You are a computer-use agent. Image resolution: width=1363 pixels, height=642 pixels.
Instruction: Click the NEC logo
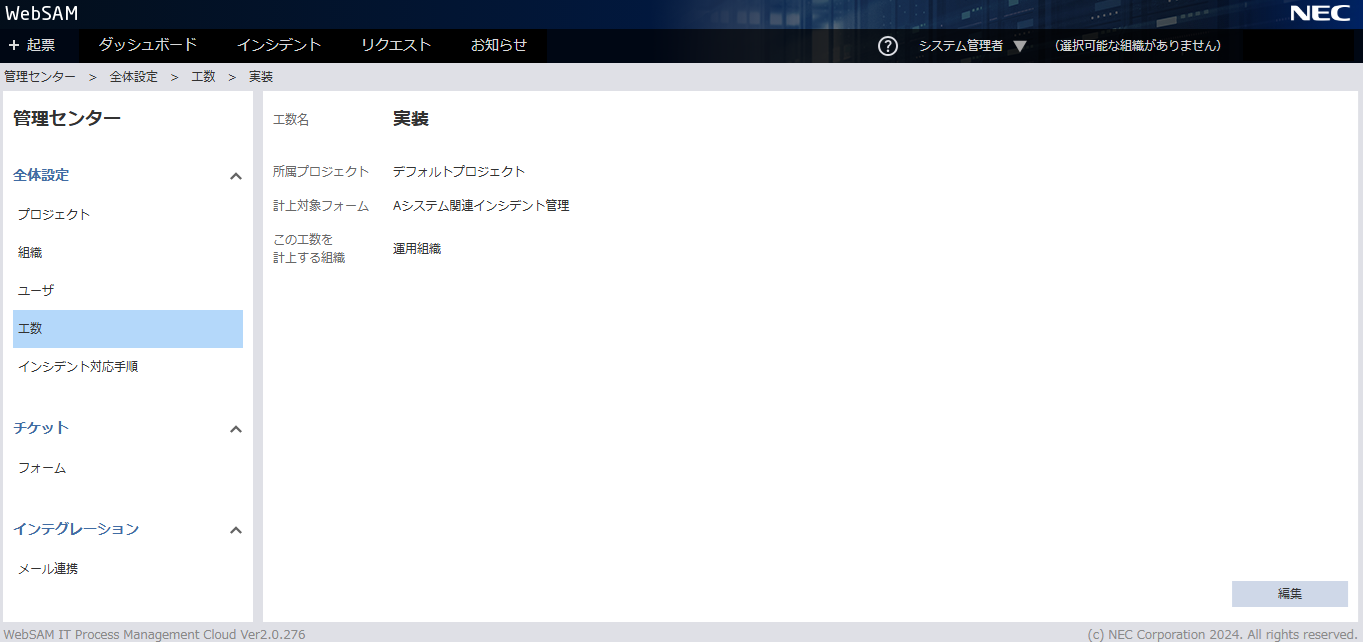1320,14
